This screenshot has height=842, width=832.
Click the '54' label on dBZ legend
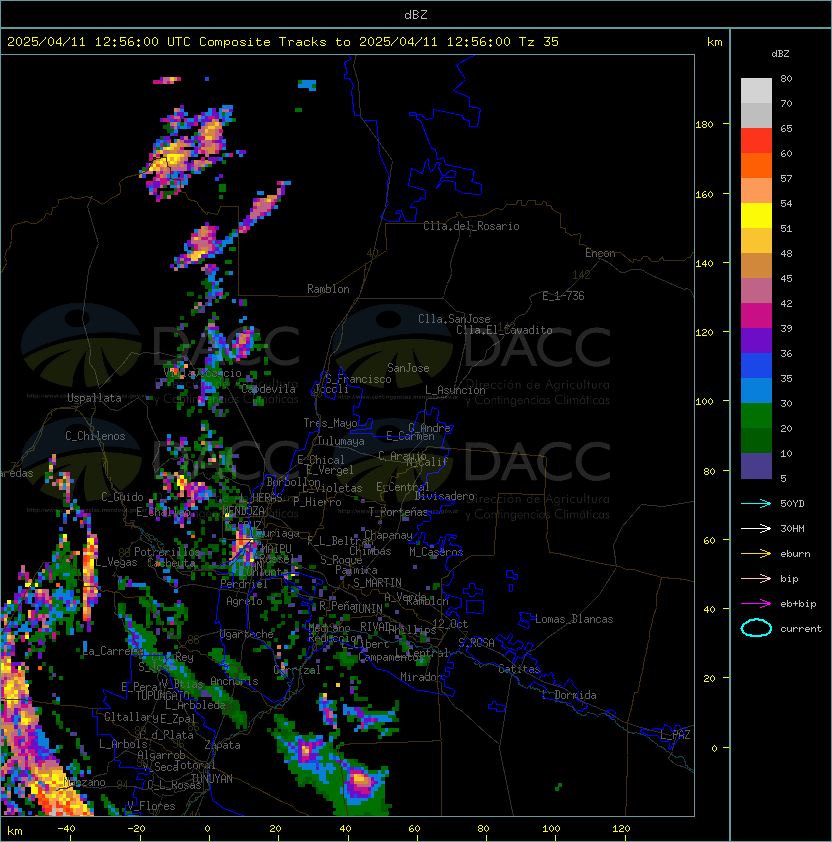pos(786,204)
